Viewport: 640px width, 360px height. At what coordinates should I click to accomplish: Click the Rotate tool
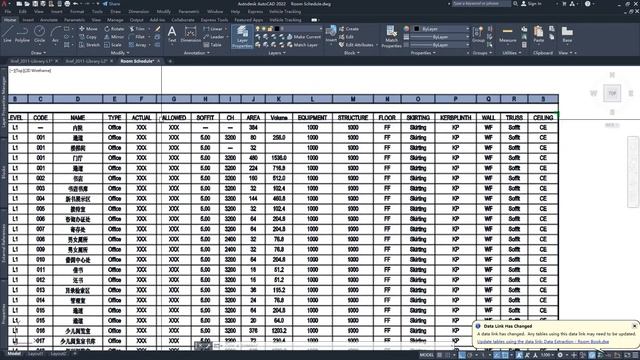pyautogui.click(x=114, y=29)
